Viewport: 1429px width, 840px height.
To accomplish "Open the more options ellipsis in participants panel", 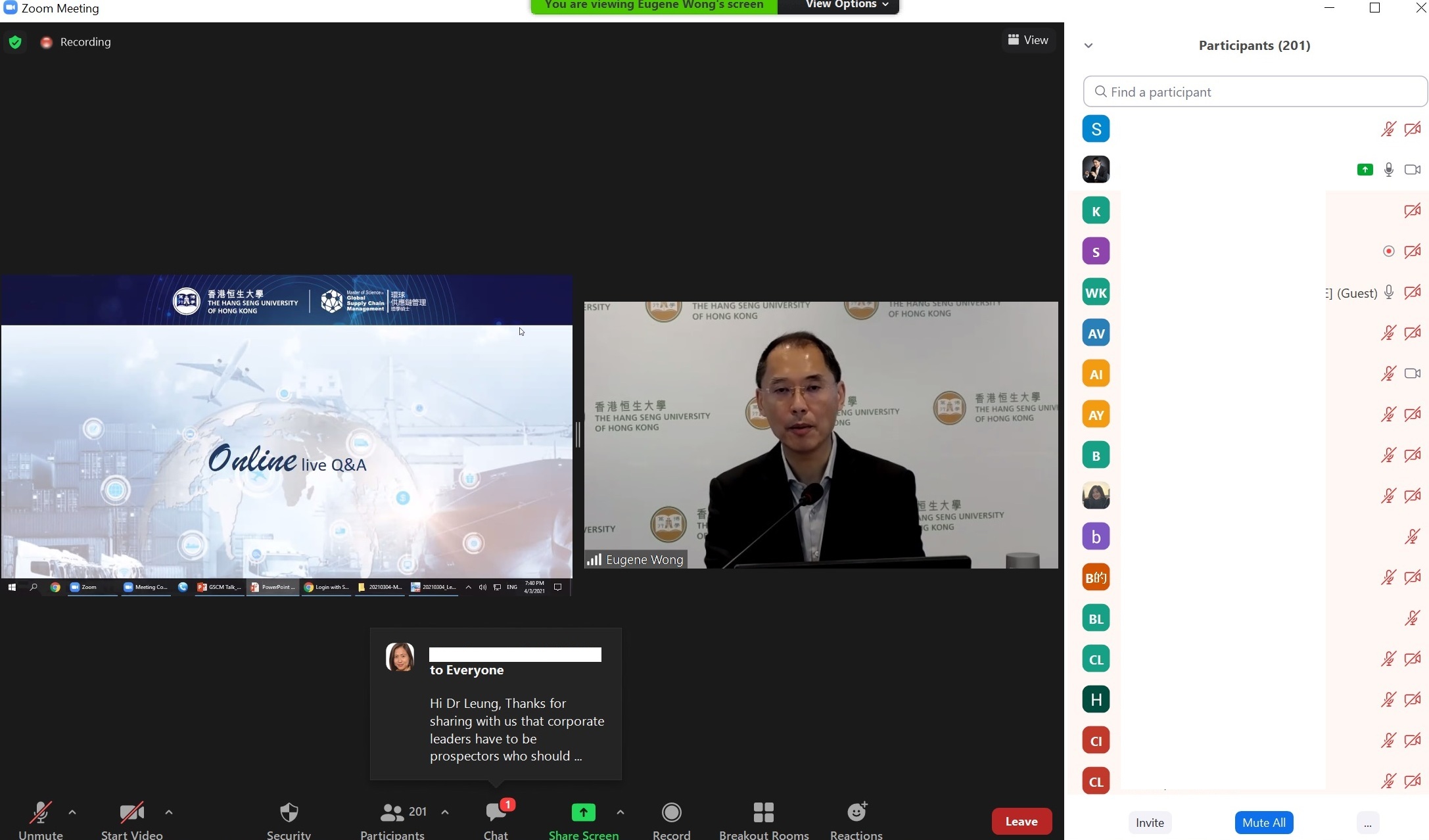I will pyautogui.click(x=1367, y=823).
